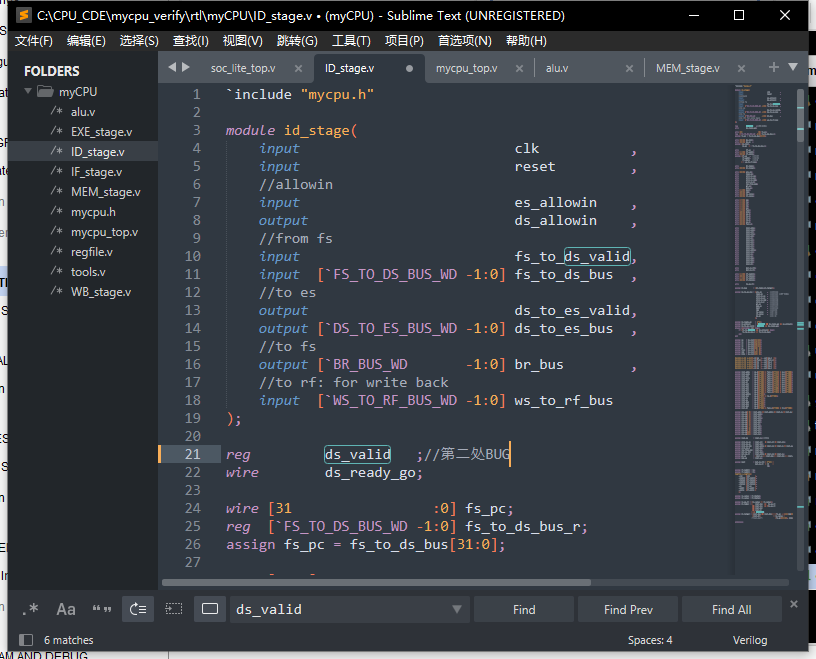Open tools.v in sidebar
Image resolution: width=816 pixels, height=659 pixels.
click(x=88, y=272)
